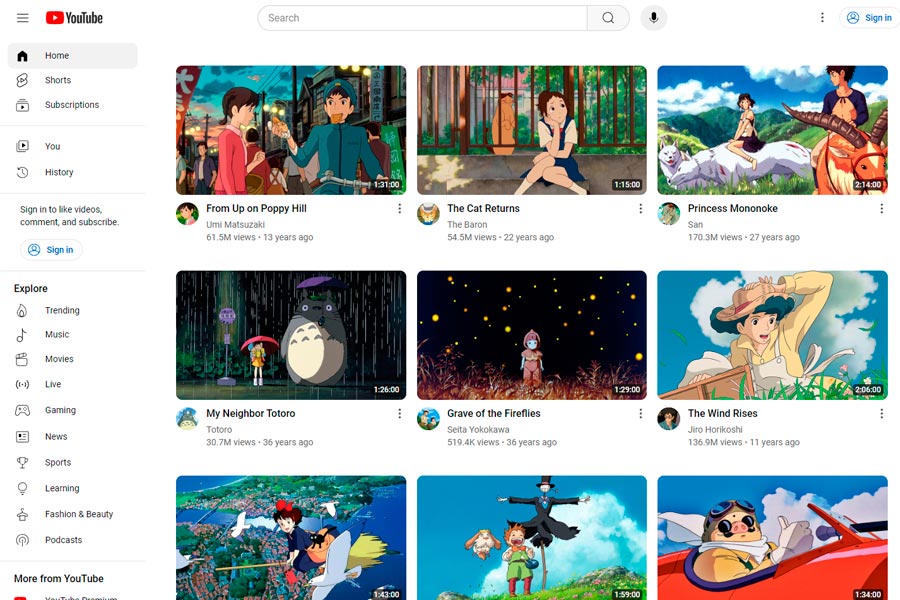Open the Fashion & Beauty hanger icon
Screen dimensions: 900x600
tap(22, 514)
